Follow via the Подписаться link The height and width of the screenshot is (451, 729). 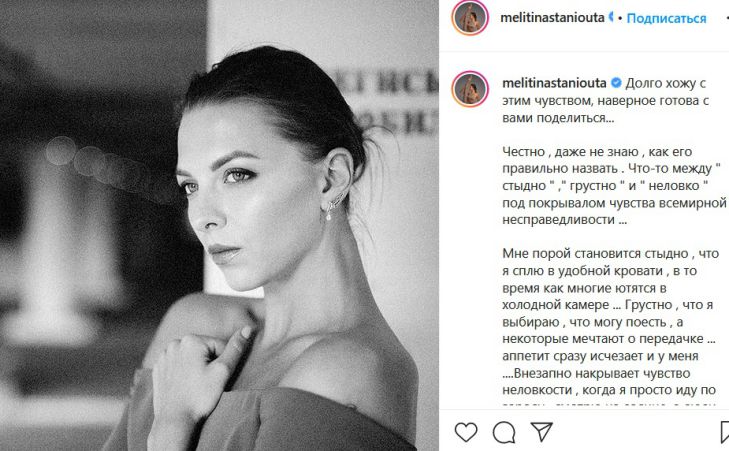(666, 18)
